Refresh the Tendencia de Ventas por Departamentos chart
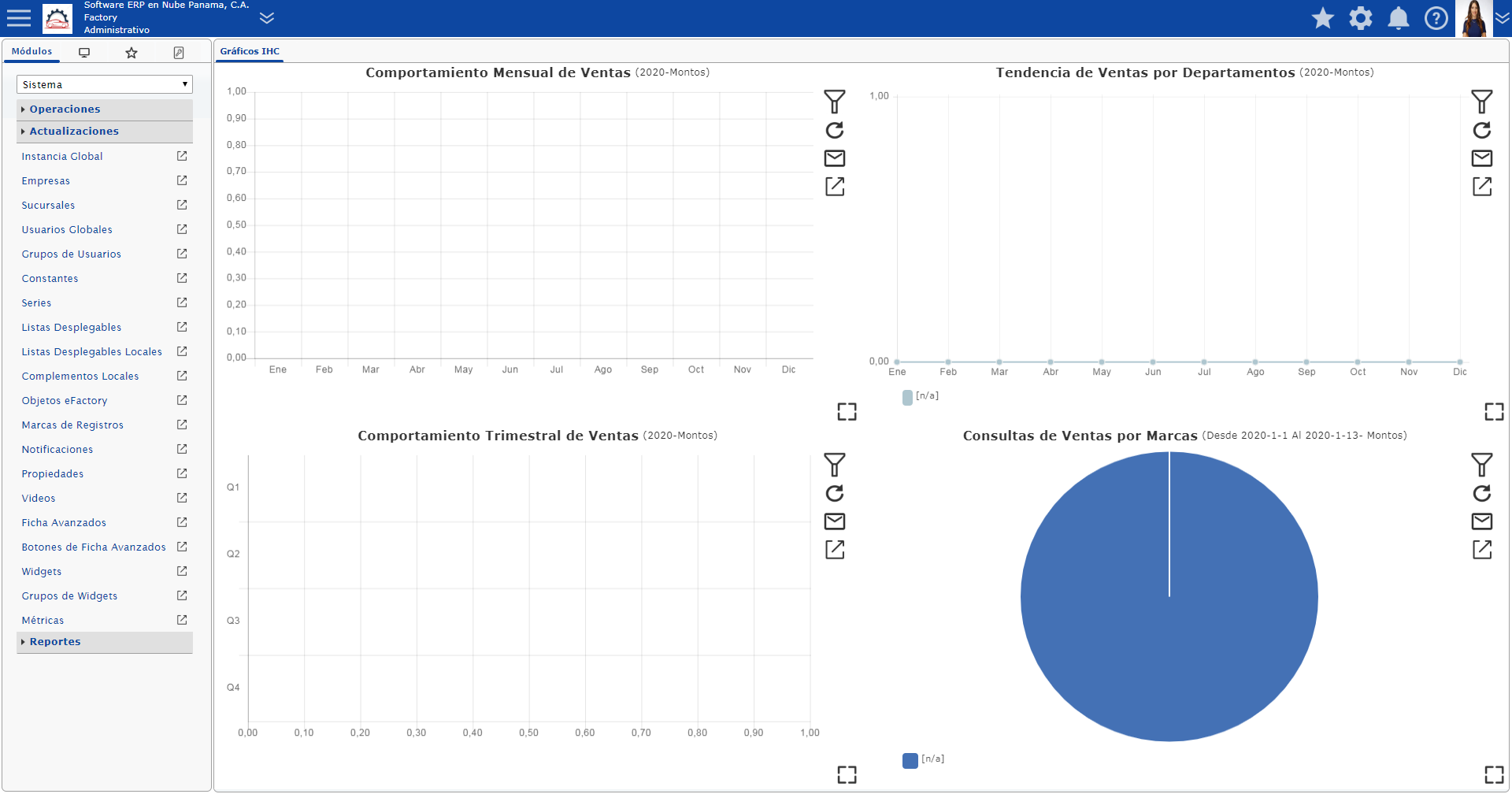The width and height of the screenshot is (1512, 794). point(1482,130)
